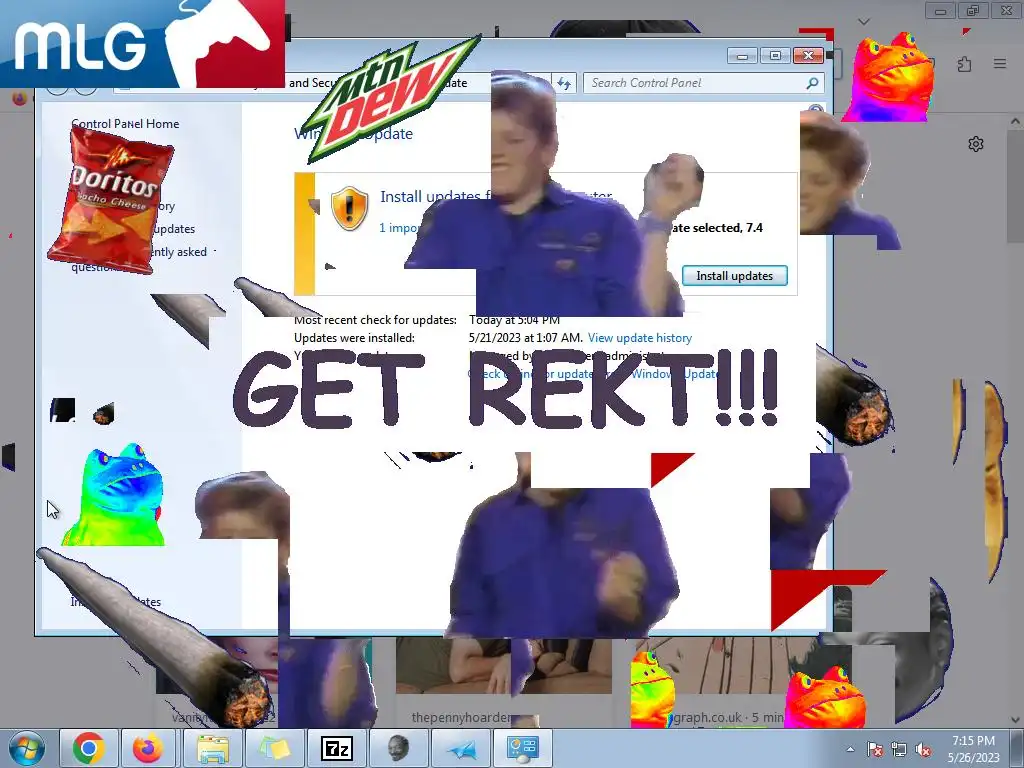Open the paper plane taskbar app
This screenshot has height=768, width=1024.
(x=461, y=748)
